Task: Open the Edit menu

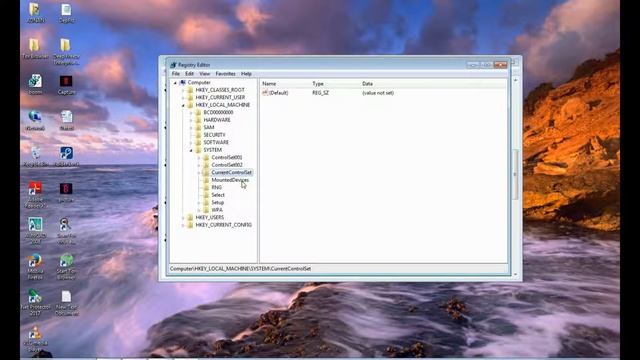Action: (189, 74)
